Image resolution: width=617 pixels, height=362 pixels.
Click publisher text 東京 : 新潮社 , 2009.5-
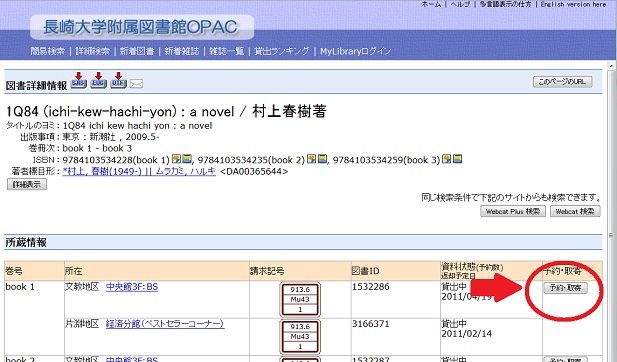(111, 137)
